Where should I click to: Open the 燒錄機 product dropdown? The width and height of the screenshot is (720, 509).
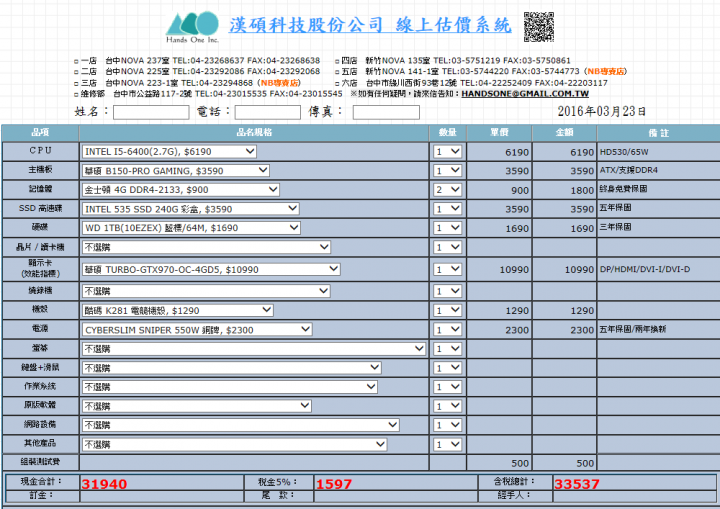click(206, 291)
